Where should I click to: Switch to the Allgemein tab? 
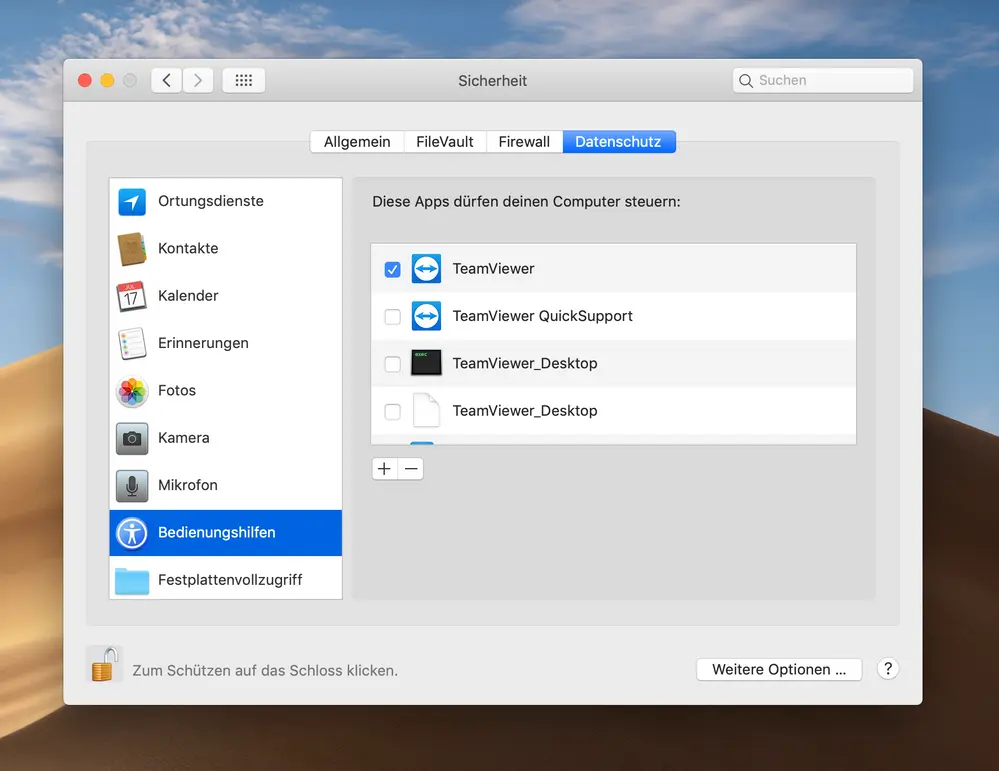point(357,141)
